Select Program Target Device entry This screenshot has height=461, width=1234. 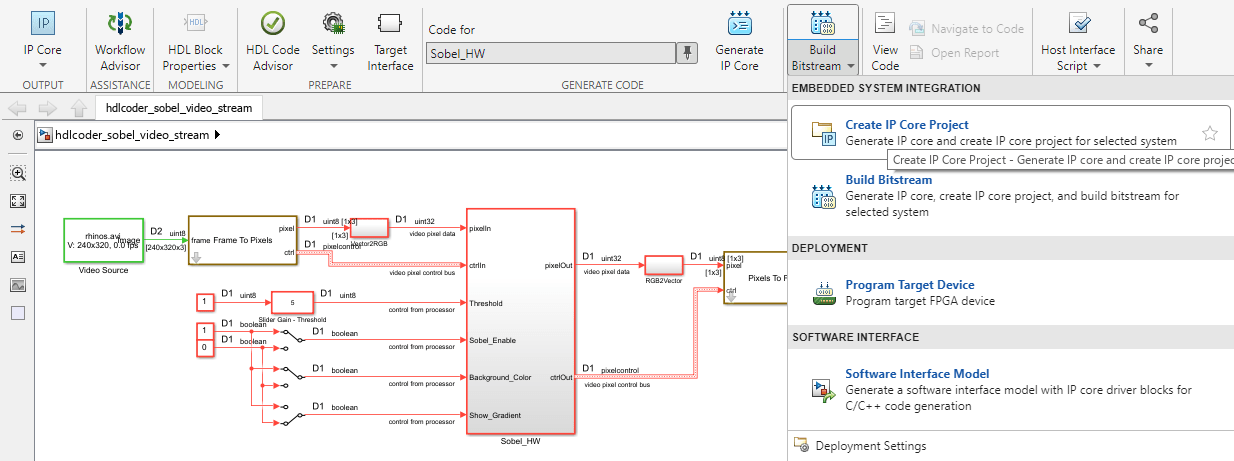click(1012, 293)
